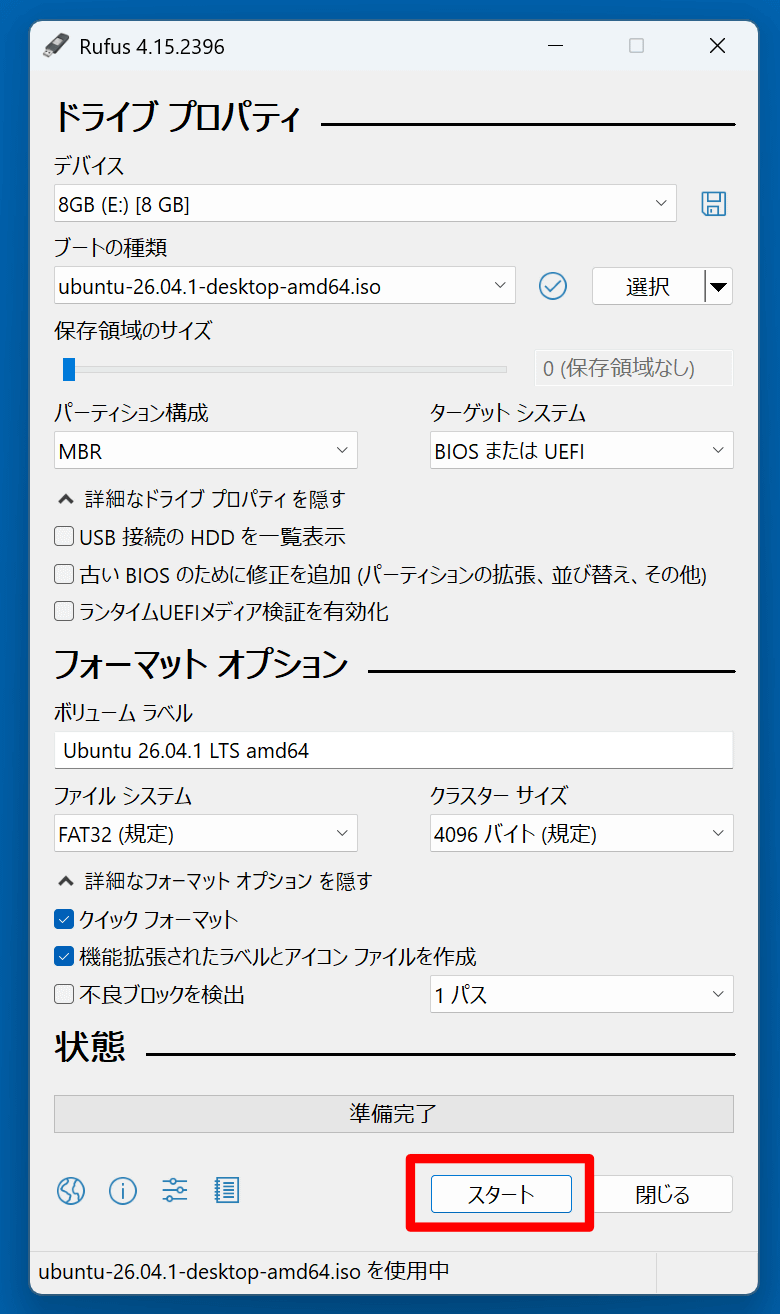Show the log notepad icon
780x1314 pixels.
pyautogui.click(x=227, y=1190)
